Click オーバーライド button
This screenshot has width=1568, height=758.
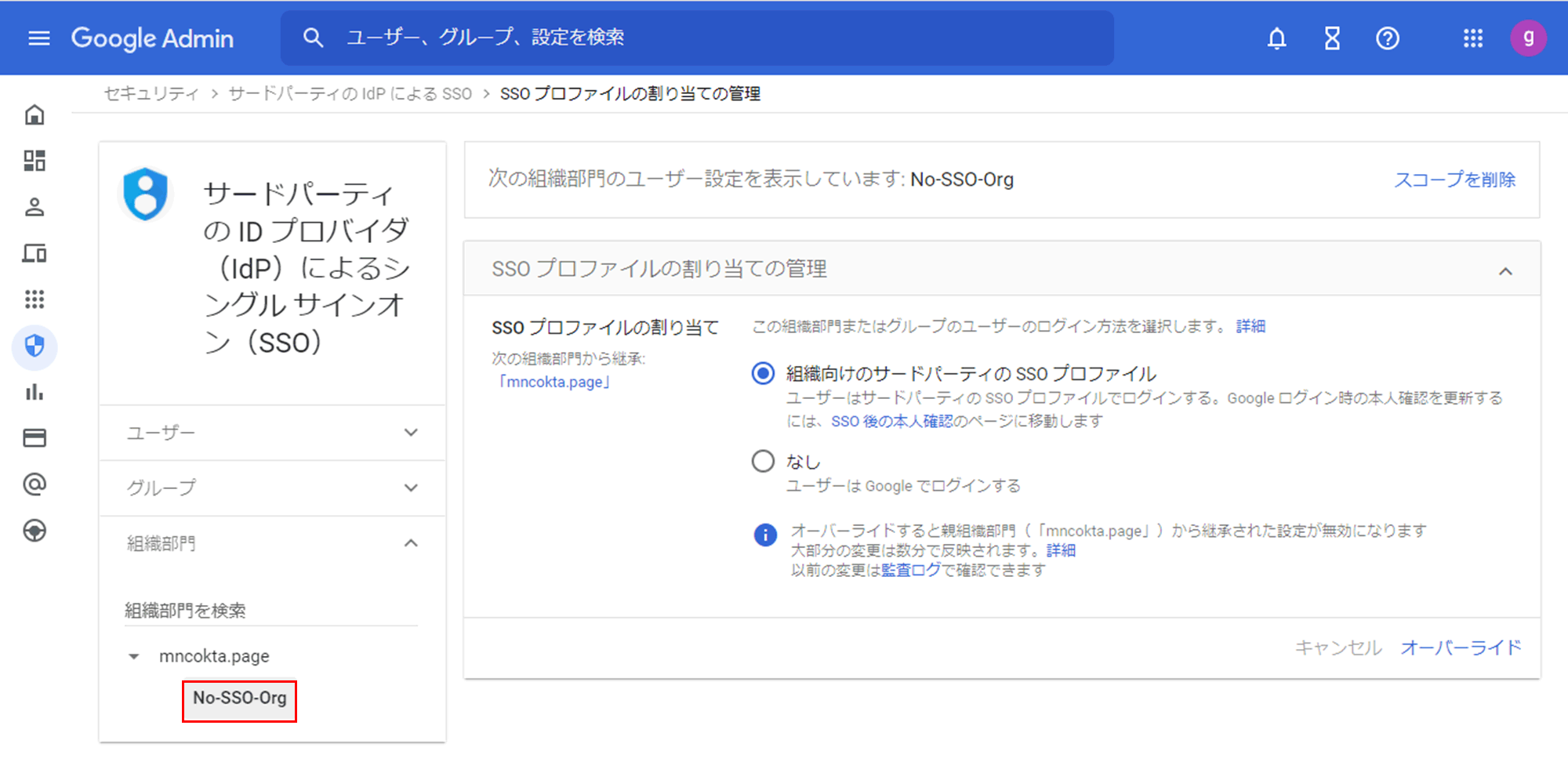(x=1461, y=647)
